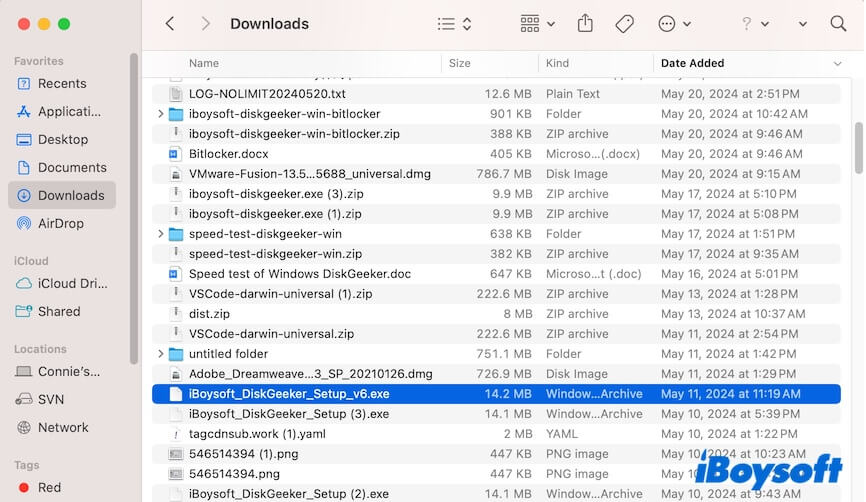Click the green zoom window button
The height and width of the screenshot is (502, 866).
(64, 24)
